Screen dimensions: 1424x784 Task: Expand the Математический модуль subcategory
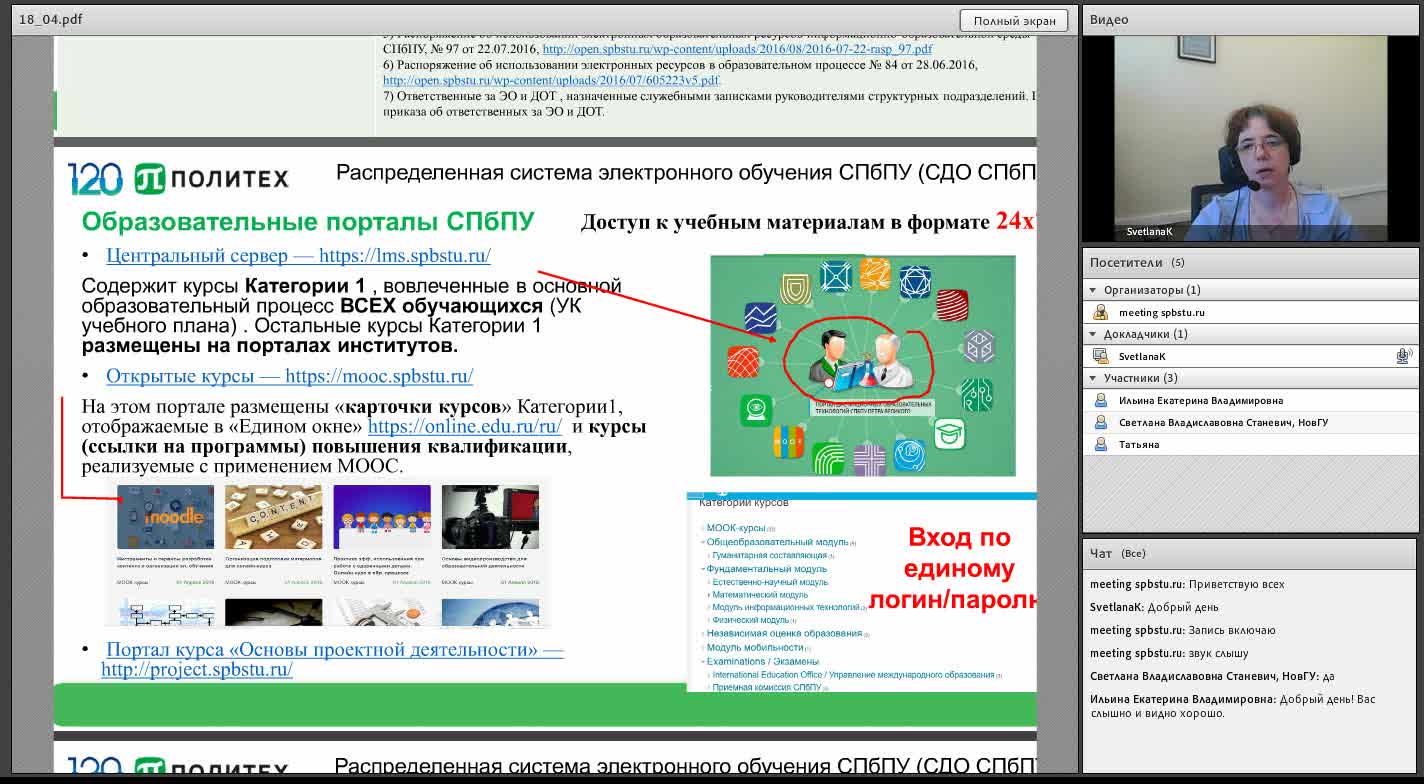coord(709,595)
